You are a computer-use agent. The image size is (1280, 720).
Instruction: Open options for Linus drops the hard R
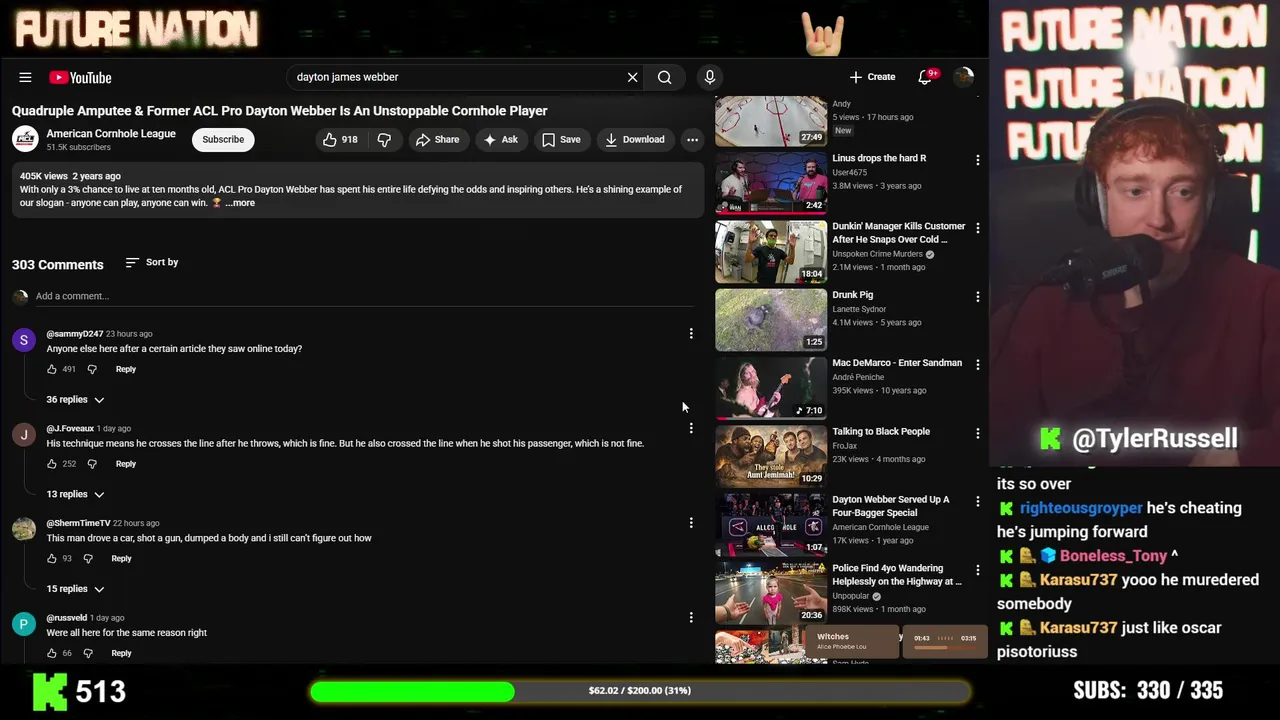[978, 160]
